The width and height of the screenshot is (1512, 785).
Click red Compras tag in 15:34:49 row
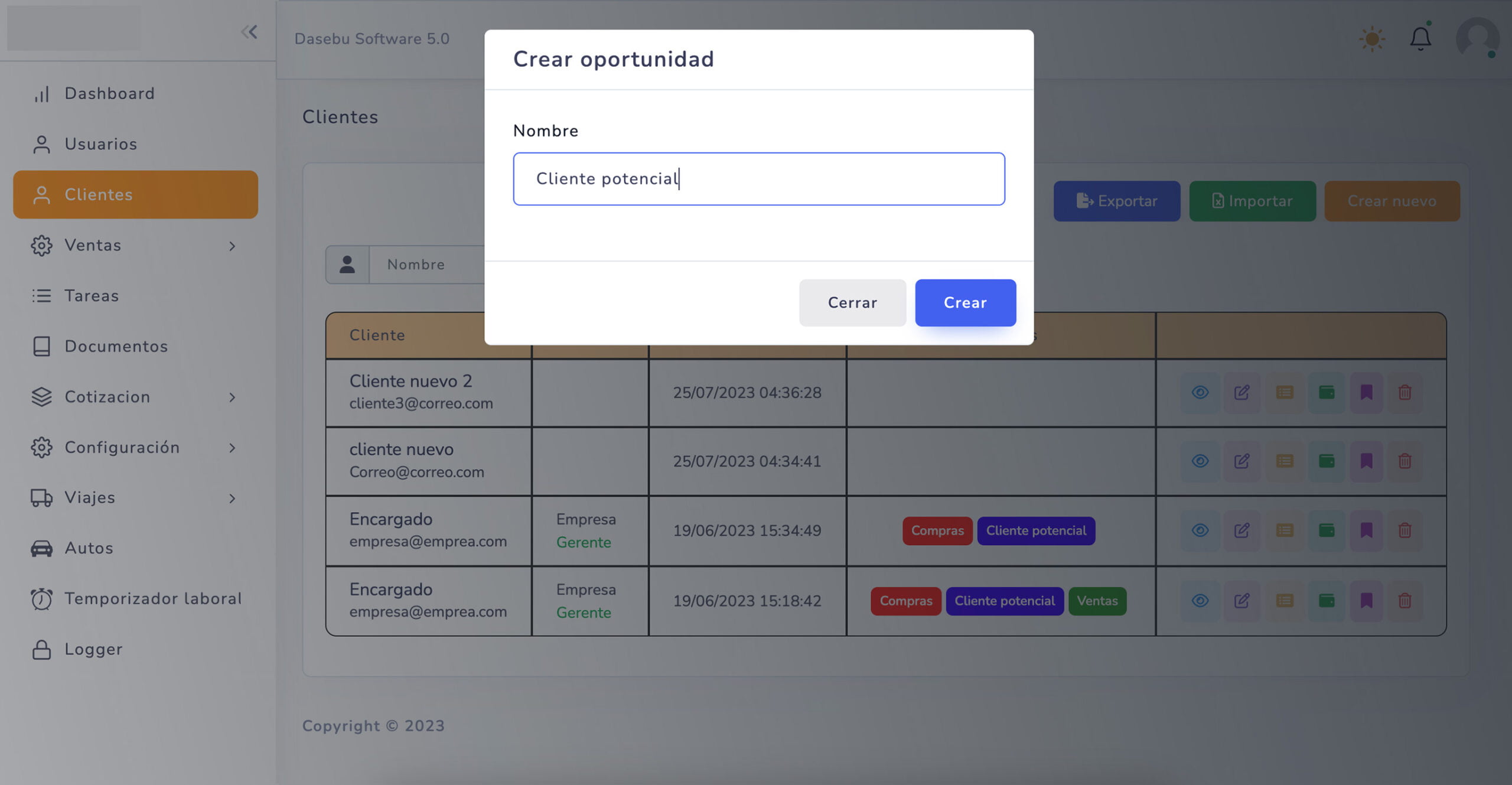pyautogui.click(x=937, y=530)
